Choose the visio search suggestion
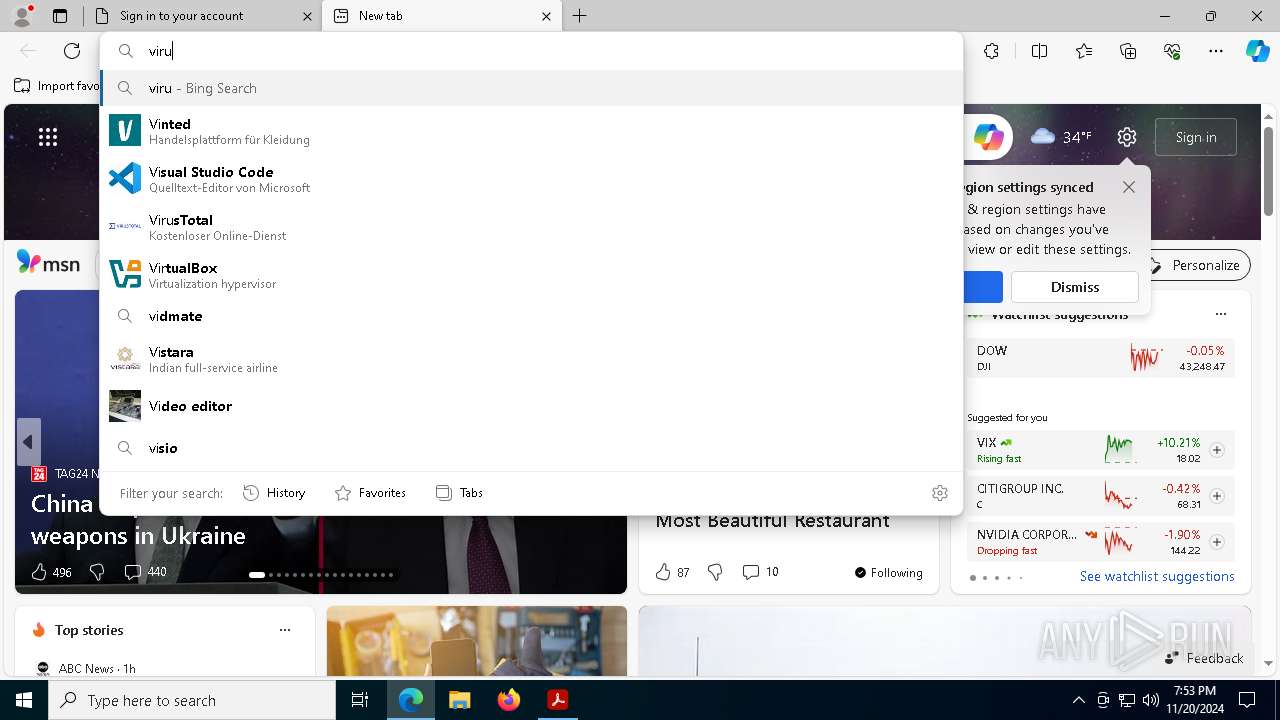 (532, 448)
